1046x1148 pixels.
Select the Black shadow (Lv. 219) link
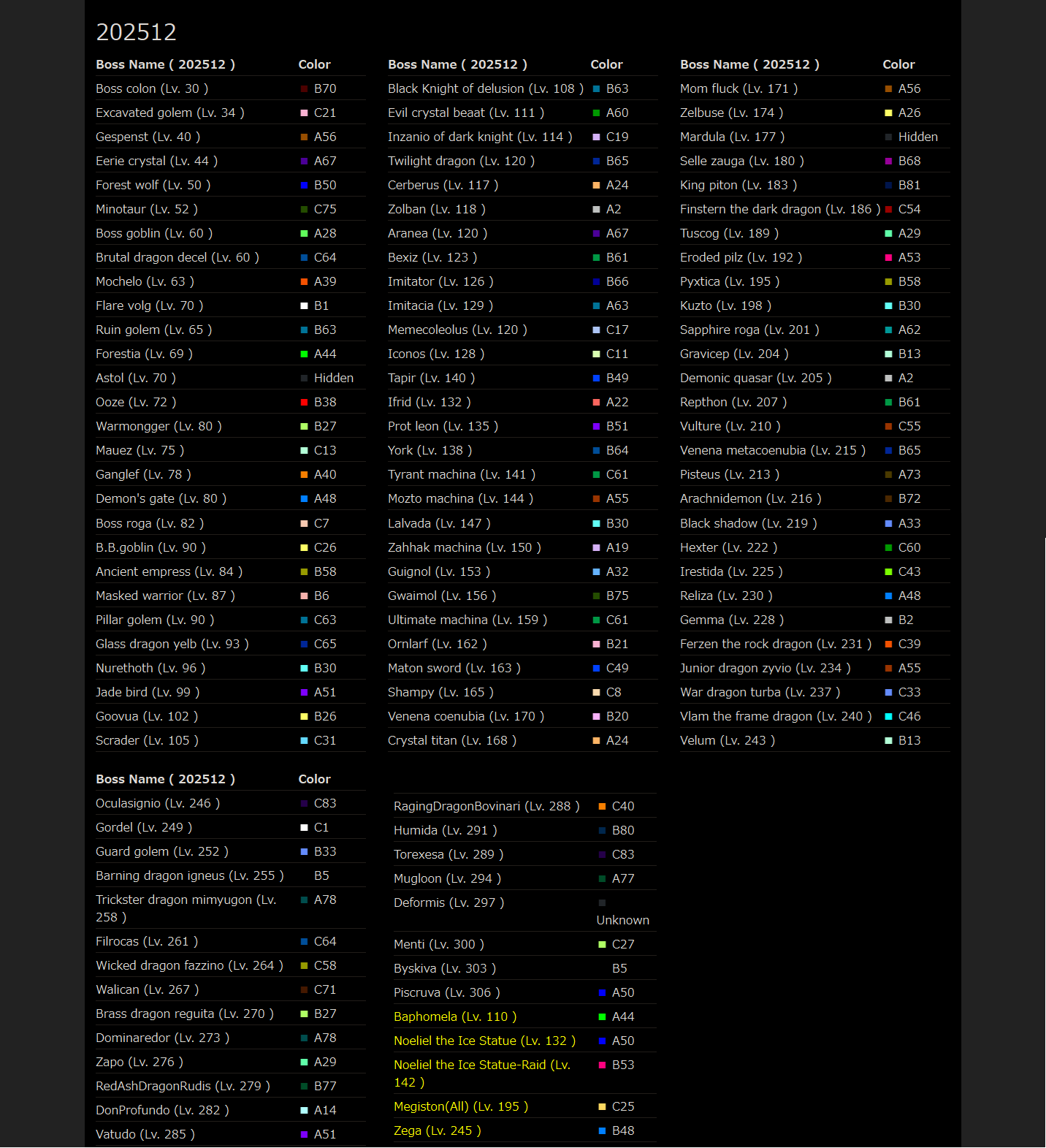point(749,523)
